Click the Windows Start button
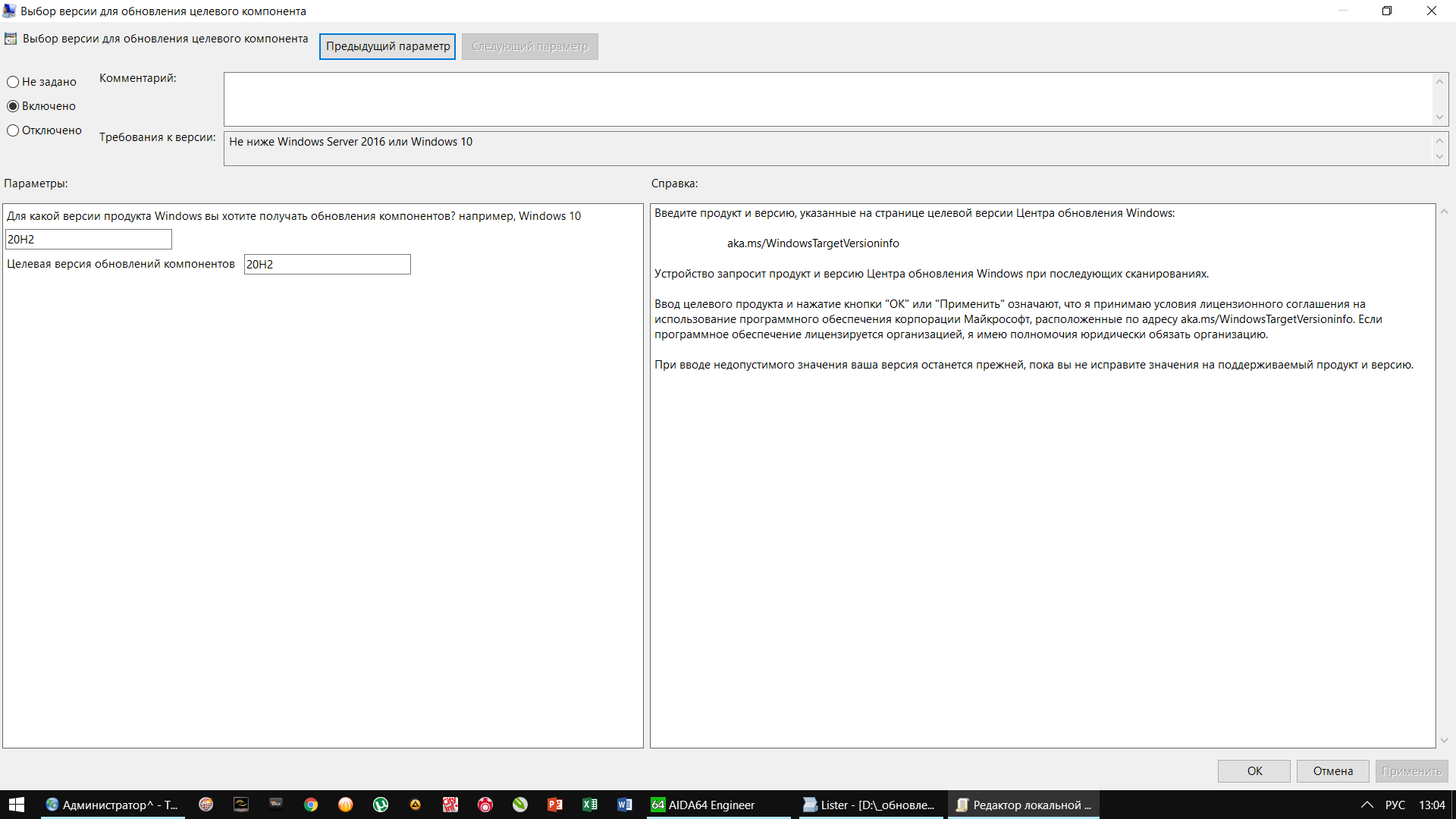This screenshot has width=1456, height=819. point(17,805)
